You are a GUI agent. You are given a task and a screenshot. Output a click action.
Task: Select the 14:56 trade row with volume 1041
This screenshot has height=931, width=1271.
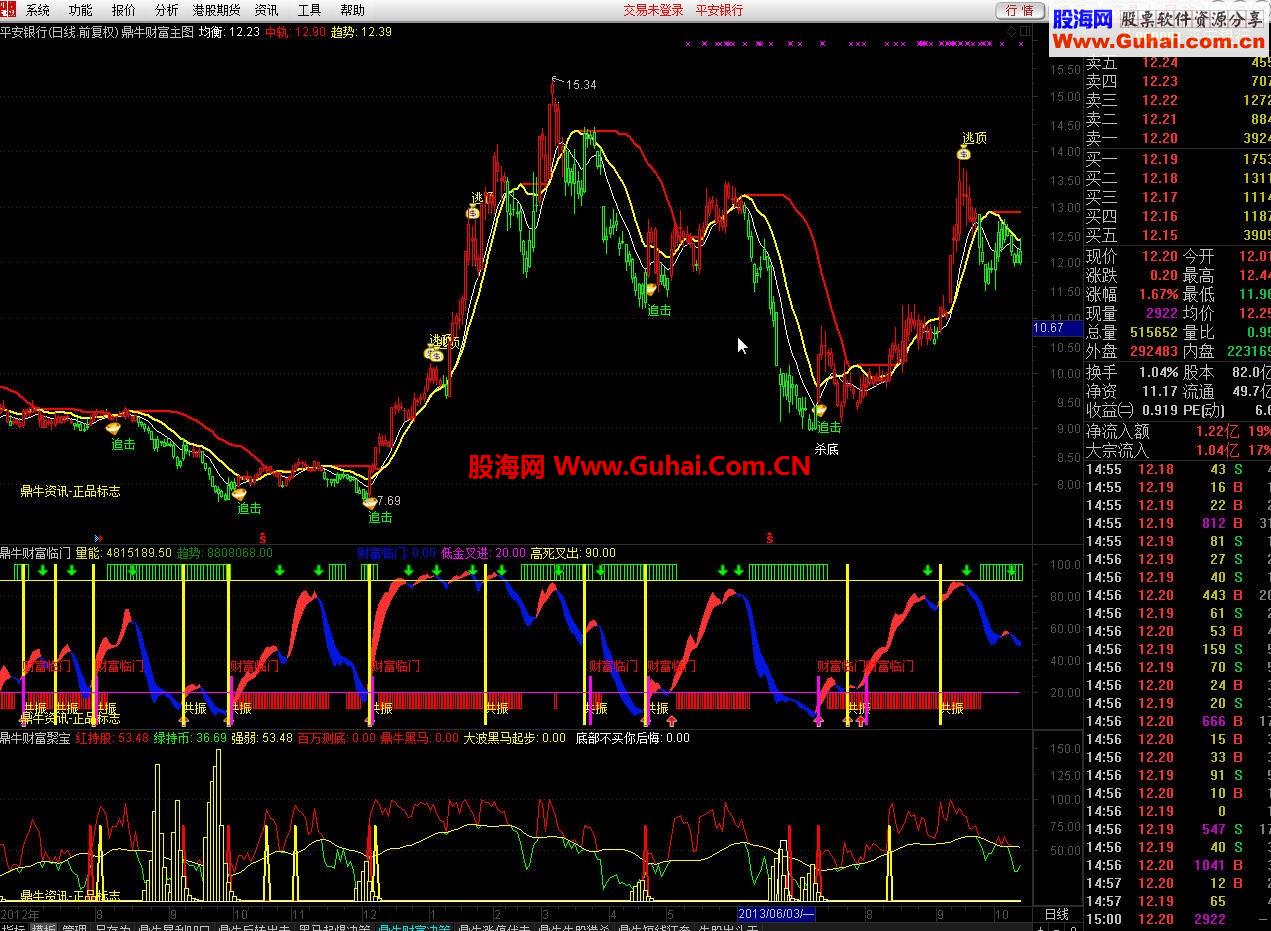click(1178, 865)
